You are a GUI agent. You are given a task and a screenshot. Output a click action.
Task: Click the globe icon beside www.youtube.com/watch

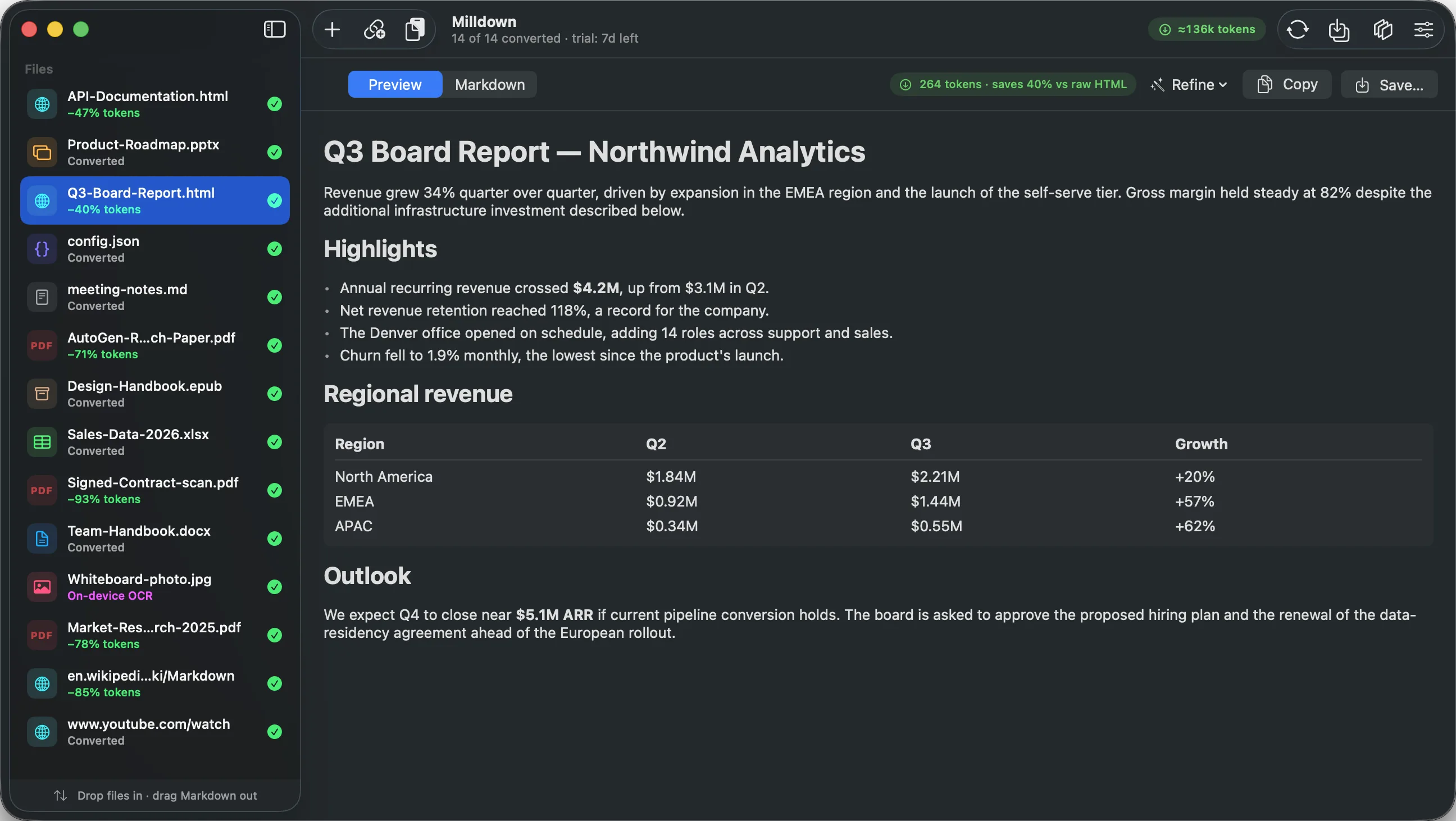pyautogui.click(x=42, y=732)
